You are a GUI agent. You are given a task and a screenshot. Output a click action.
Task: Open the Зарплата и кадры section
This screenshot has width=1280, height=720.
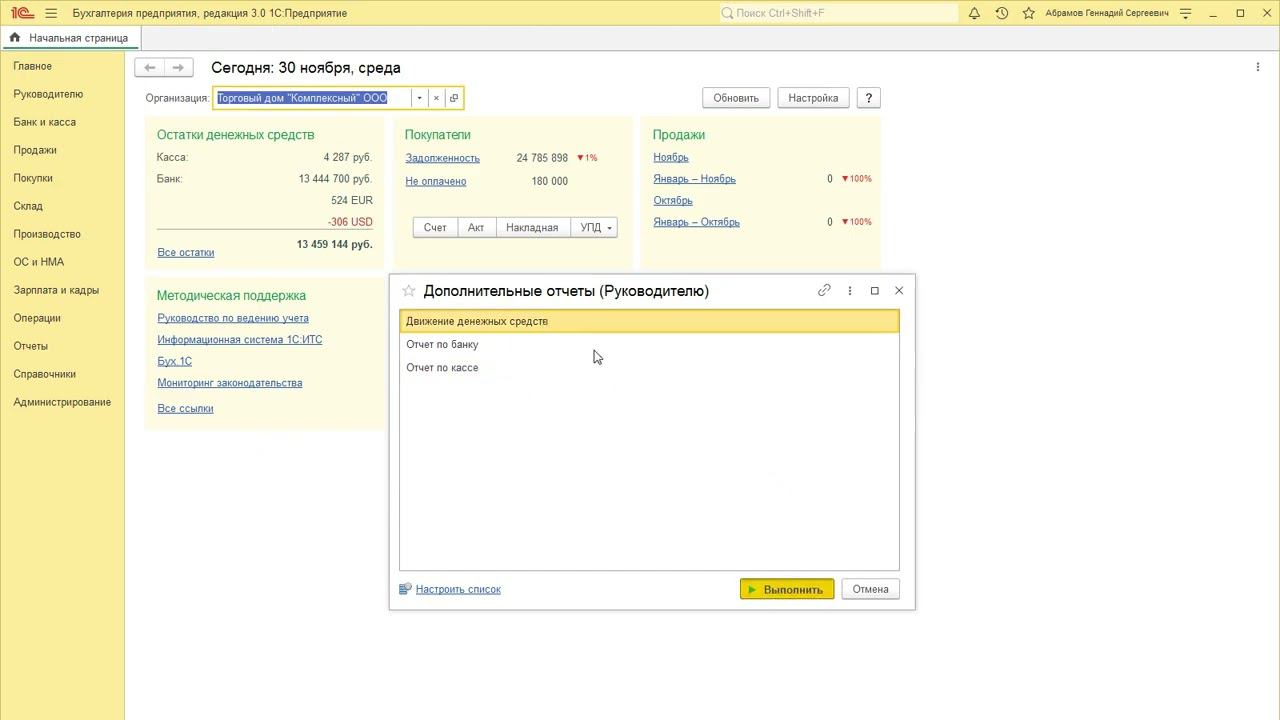point(56,290)
